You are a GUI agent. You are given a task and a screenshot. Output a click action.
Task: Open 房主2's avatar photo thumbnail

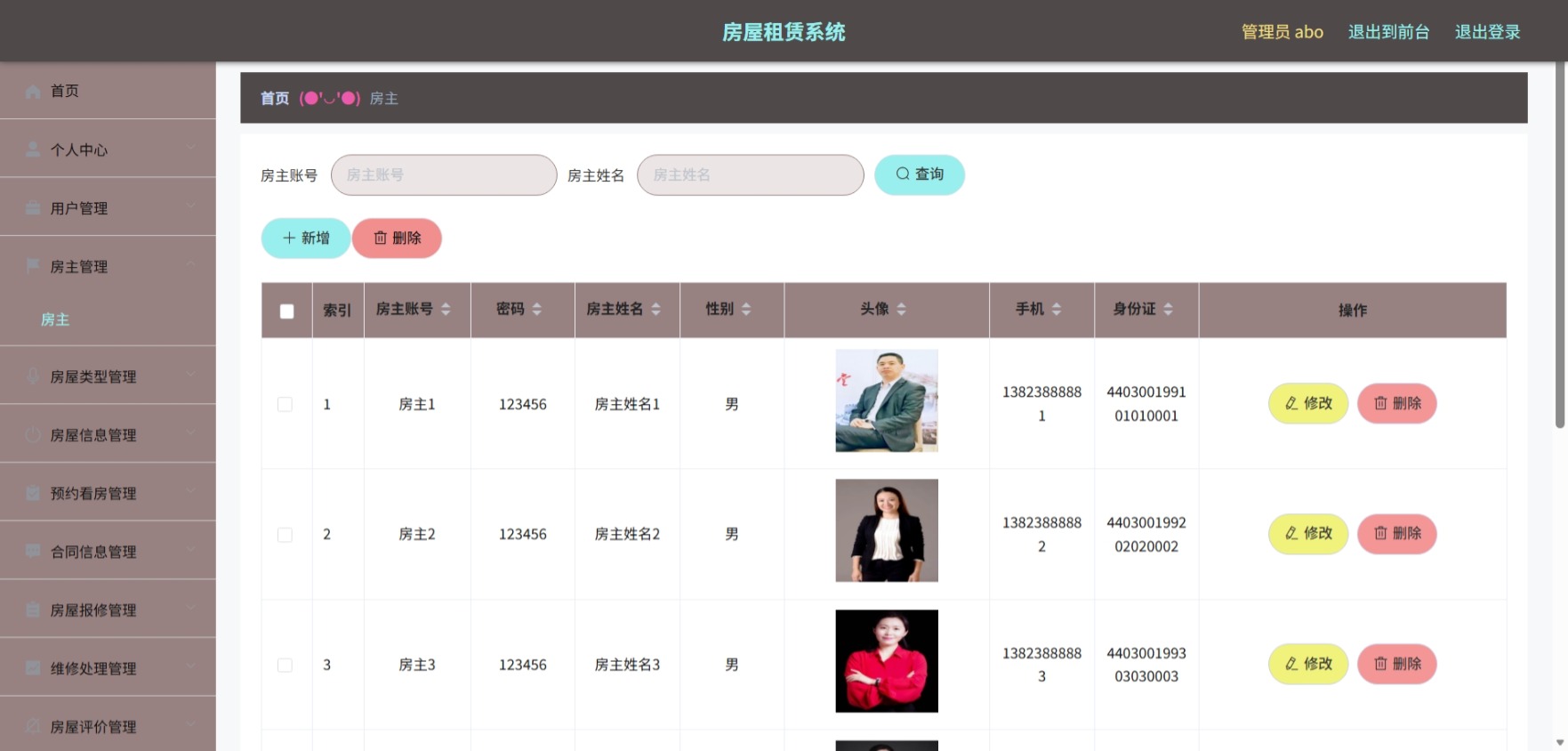pyautogui.click(x=887, y=530)
